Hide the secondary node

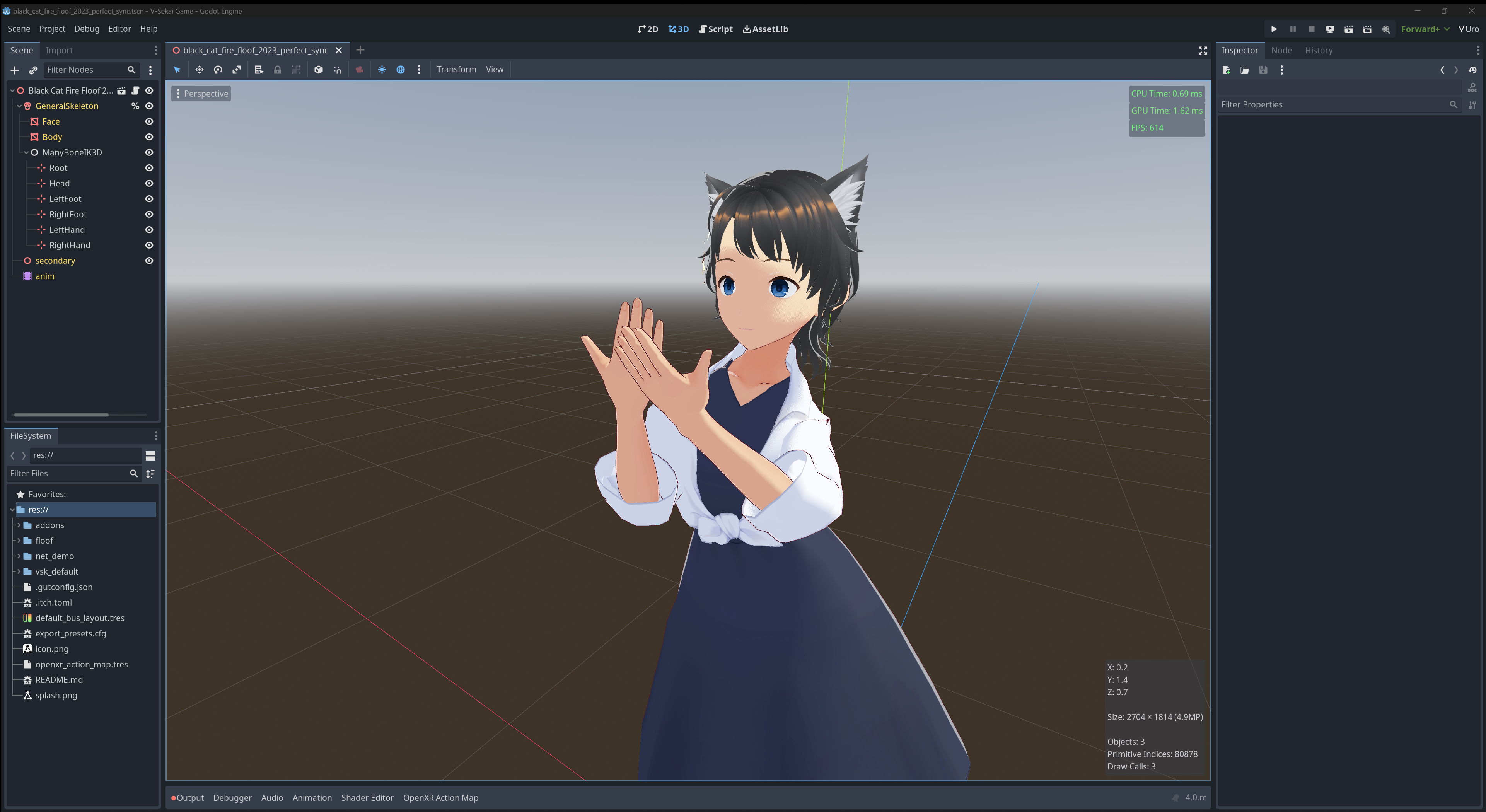(x=149, y=261)
